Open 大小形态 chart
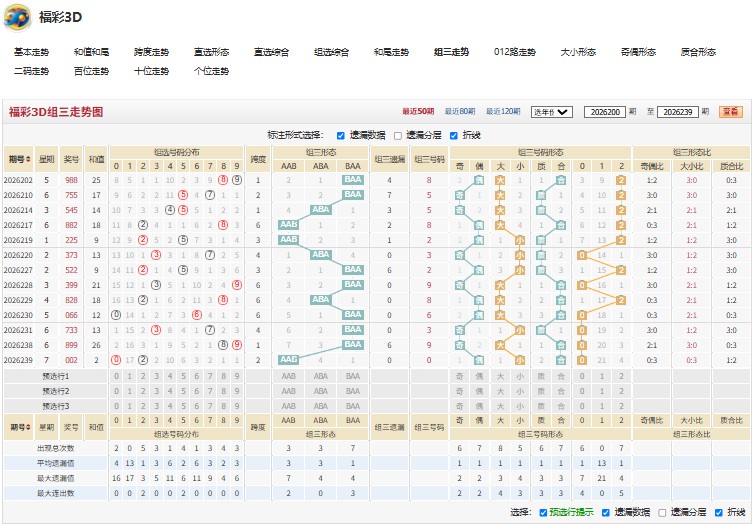The height and width of the screenshot is (526, 754). [x=578, y=52]
